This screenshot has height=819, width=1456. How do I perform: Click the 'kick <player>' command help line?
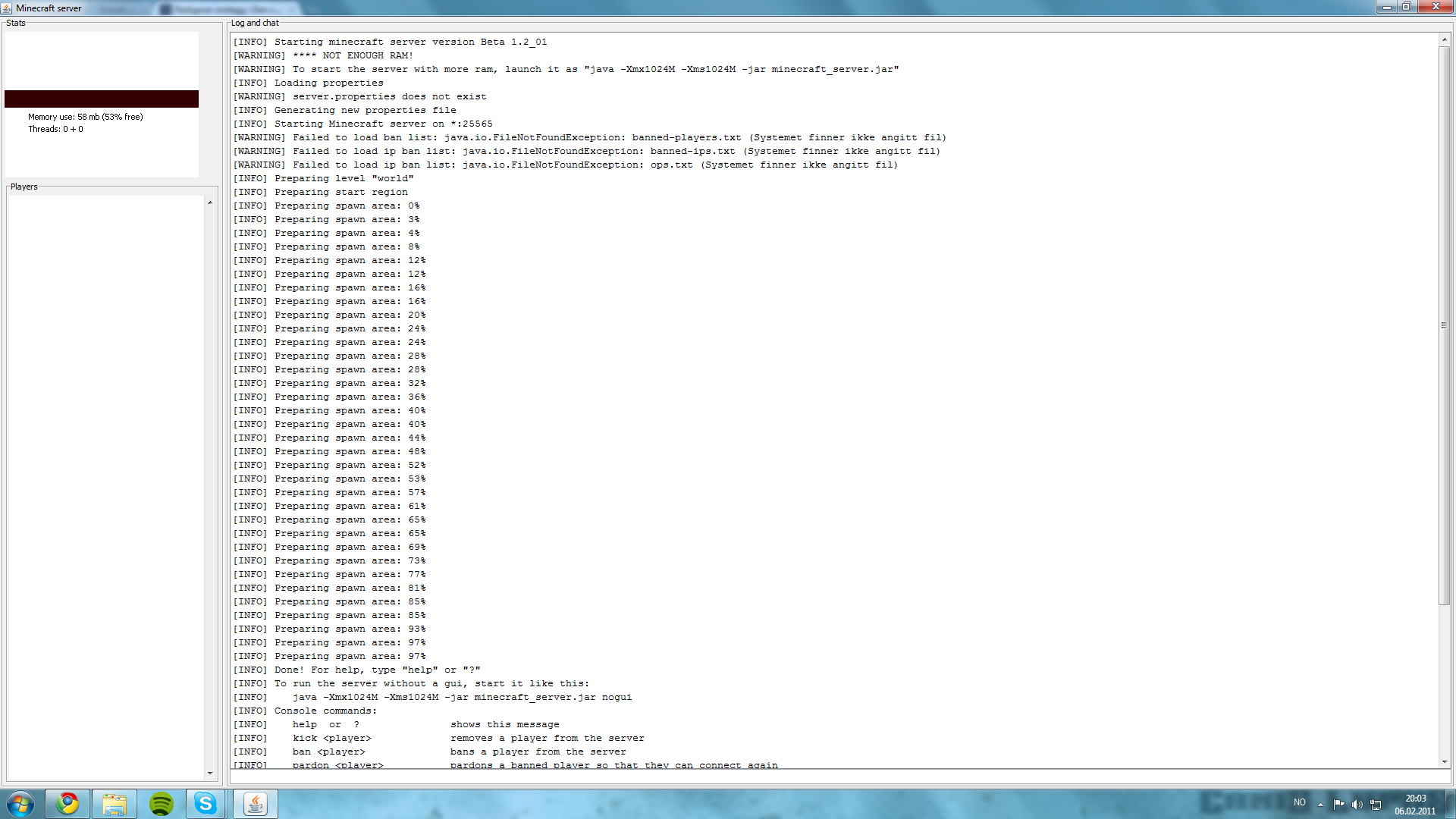(439, 738)
